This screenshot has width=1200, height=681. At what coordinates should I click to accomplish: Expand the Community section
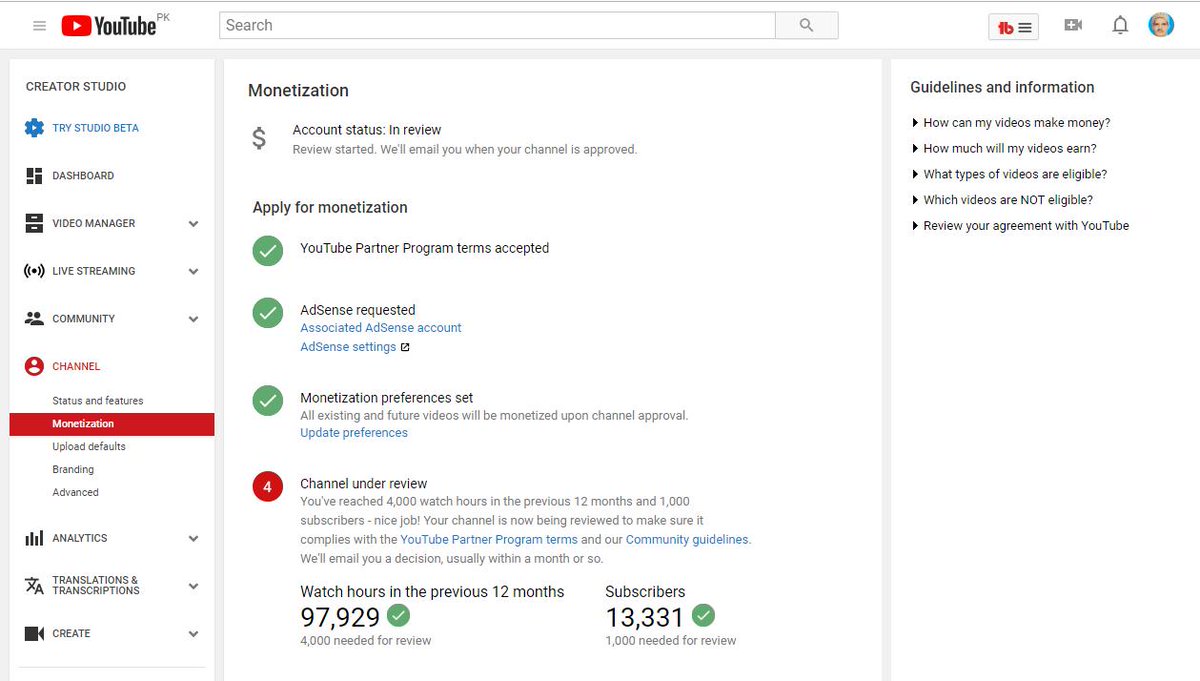tap(193, 320)
